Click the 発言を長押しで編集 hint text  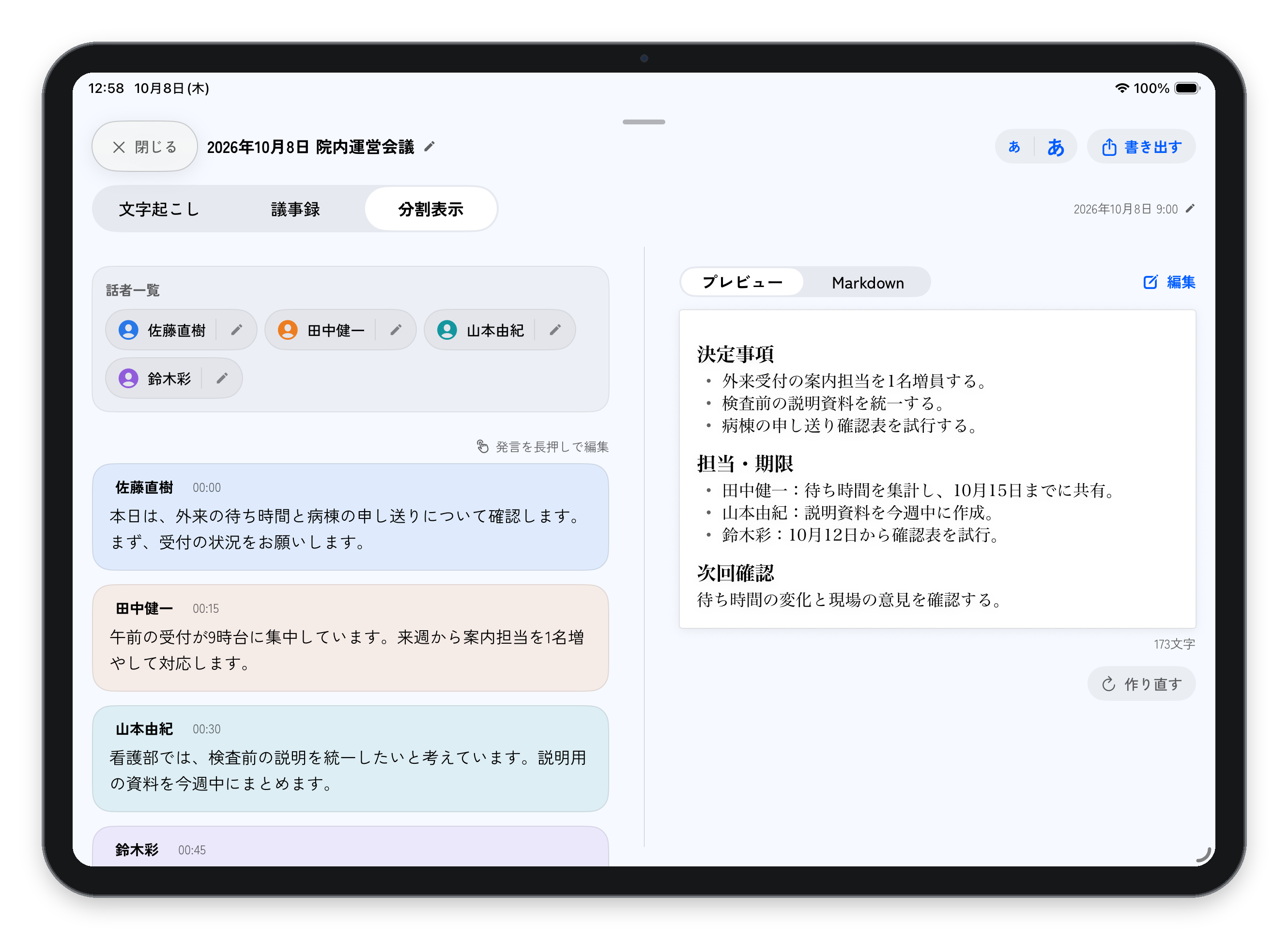coord(552,447)
